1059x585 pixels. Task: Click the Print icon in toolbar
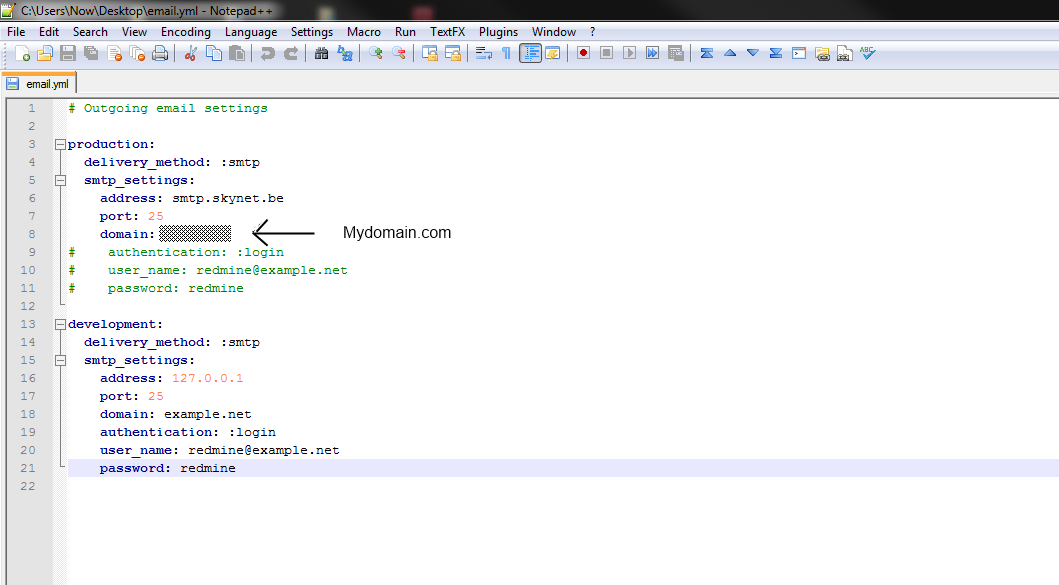point(160,53)
